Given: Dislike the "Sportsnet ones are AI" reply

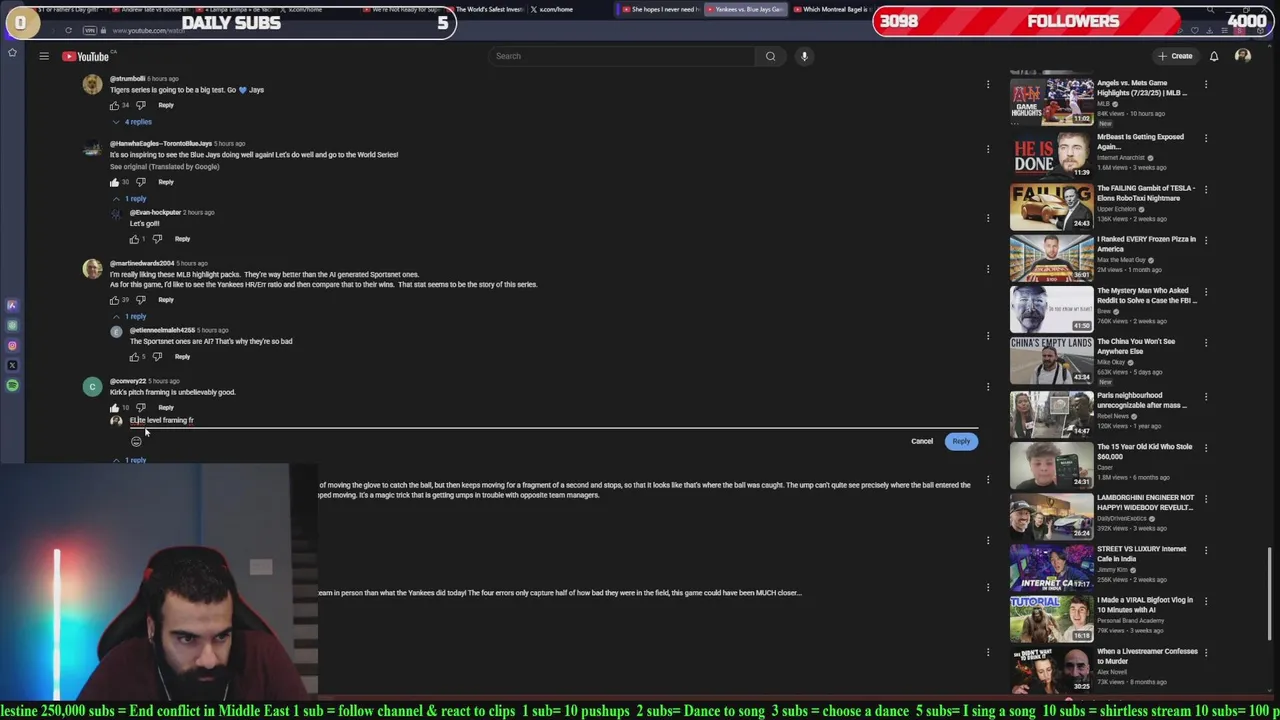Looking at the screenshot, I should pyautogui.click(x=157, y=357).
